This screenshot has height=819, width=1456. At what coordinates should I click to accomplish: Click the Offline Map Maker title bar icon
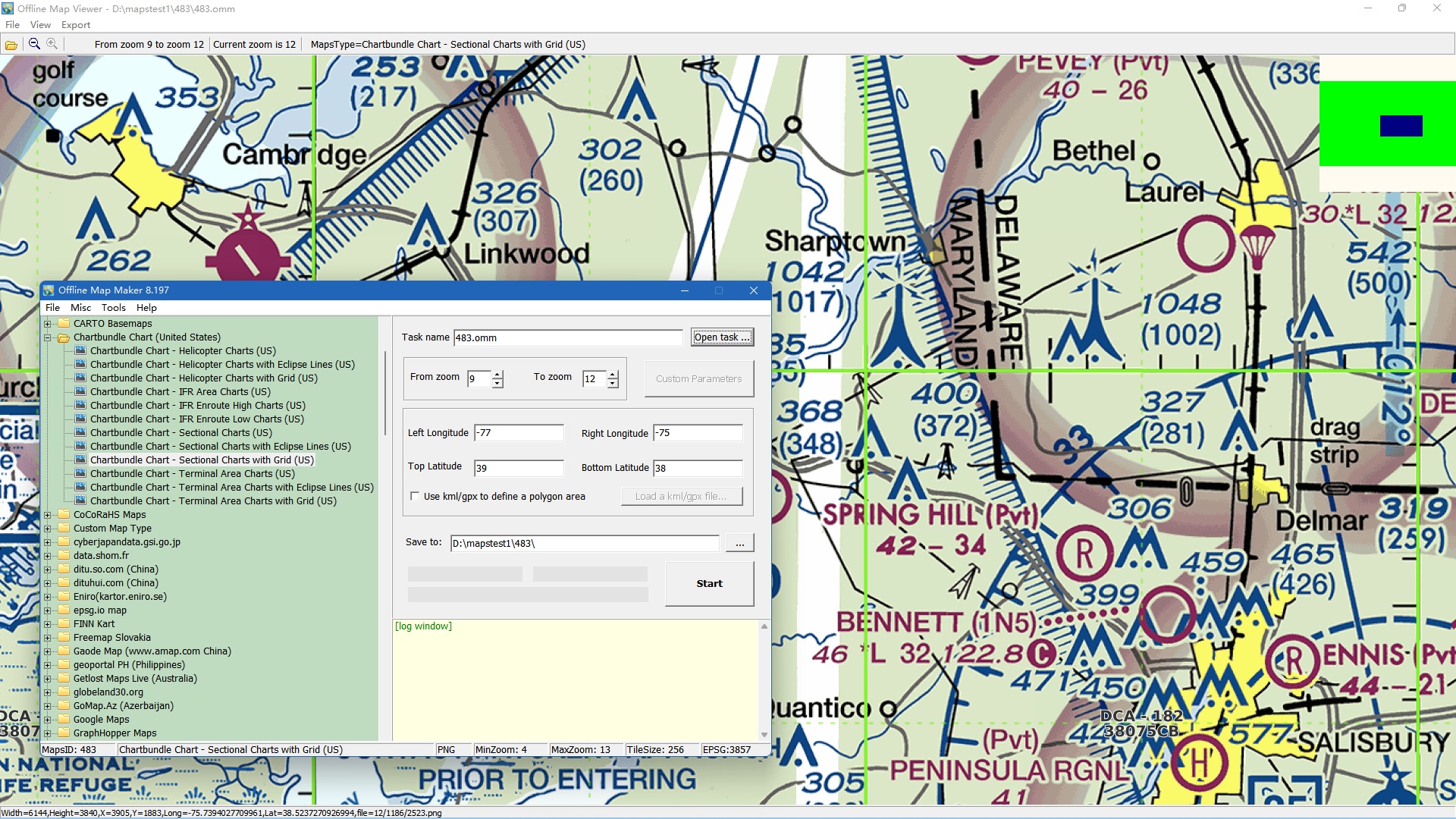tap(49, 290)
